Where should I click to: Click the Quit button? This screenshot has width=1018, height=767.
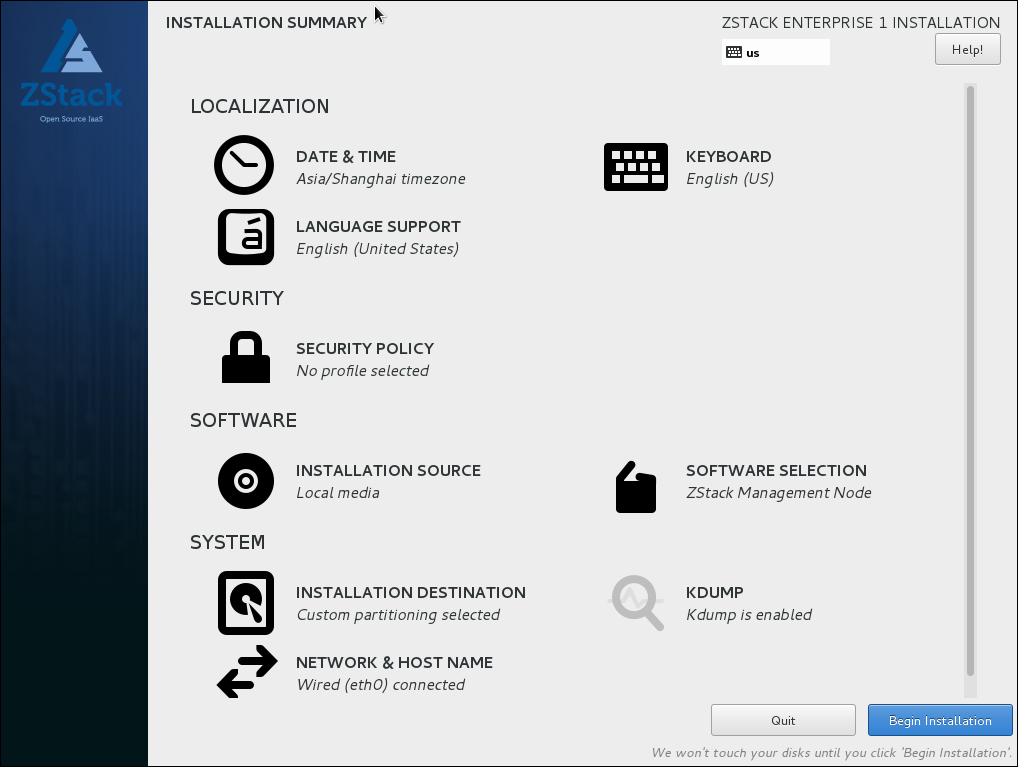click(783, 720)
